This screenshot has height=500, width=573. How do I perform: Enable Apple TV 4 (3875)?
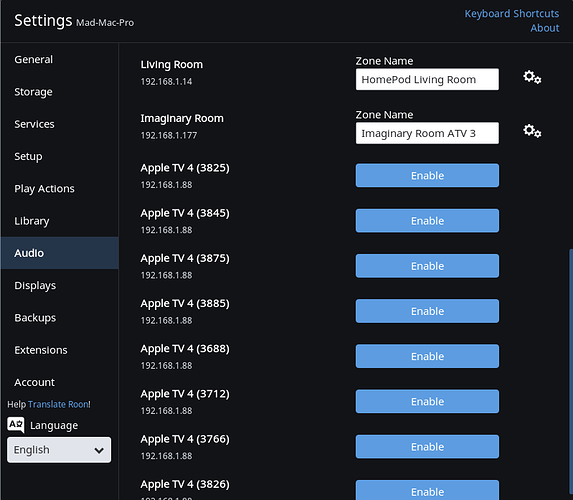coord(427,266)
